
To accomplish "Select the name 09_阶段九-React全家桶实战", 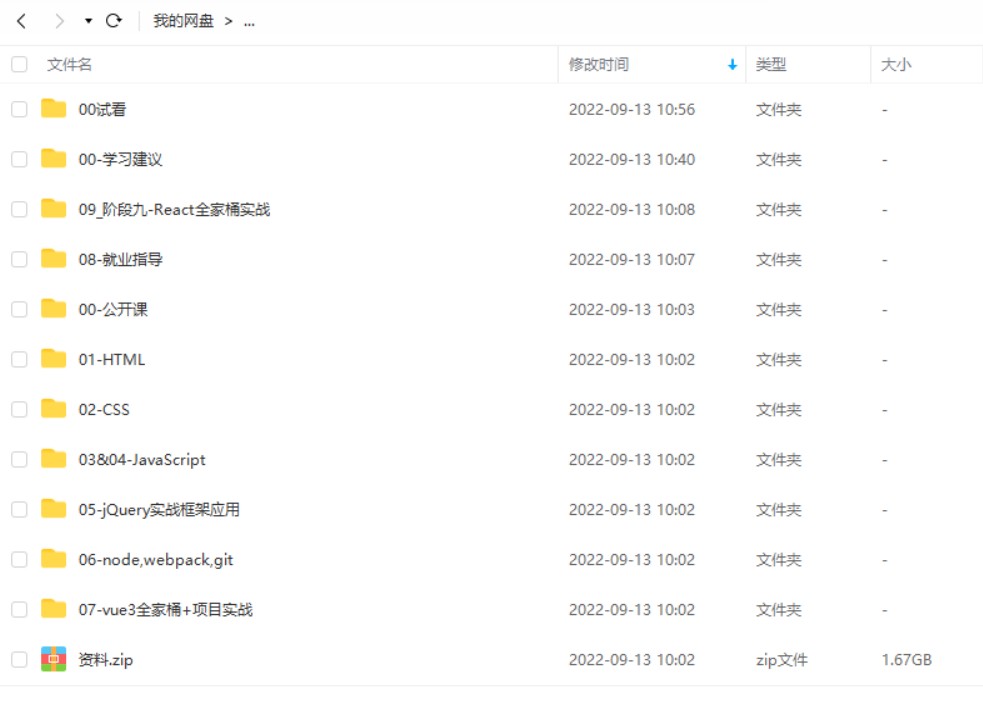I will pyautogui.click(x=174, y=209).
